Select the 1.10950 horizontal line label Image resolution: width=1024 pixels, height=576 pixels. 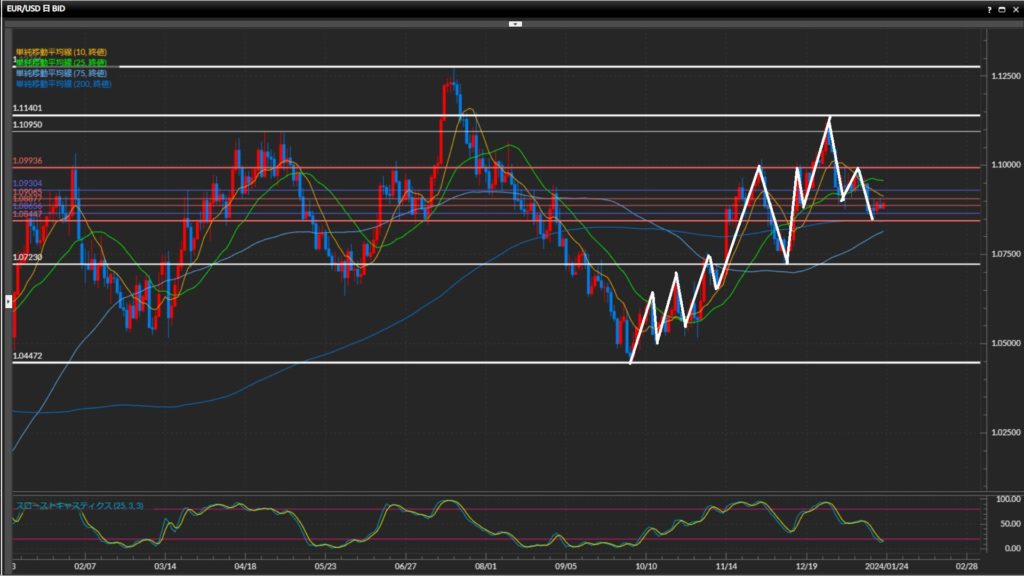(27, 124)
